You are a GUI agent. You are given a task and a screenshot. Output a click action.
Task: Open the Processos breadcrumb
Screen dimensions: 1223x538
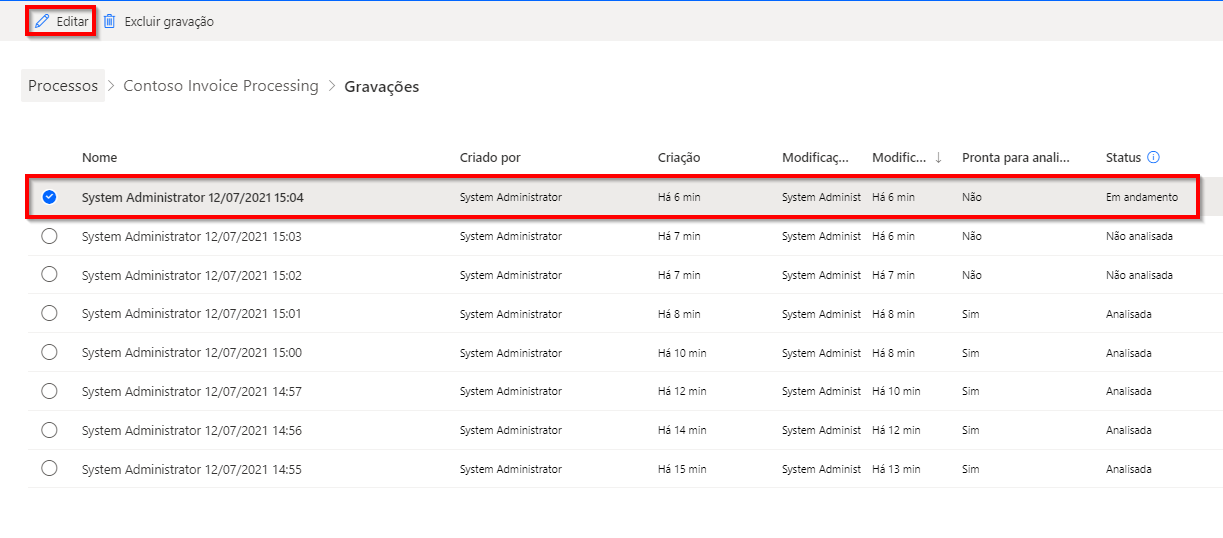pyautogui.click(x=63, y=86)
